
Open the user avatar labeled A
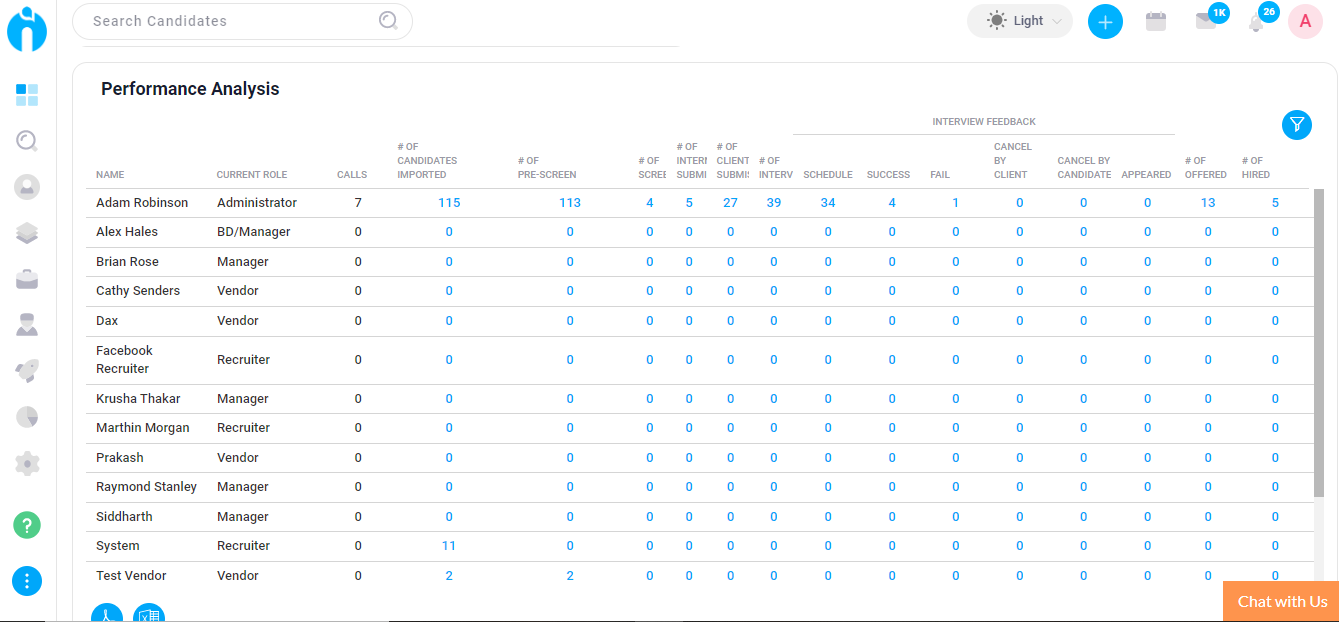[x=1305, y=21]
